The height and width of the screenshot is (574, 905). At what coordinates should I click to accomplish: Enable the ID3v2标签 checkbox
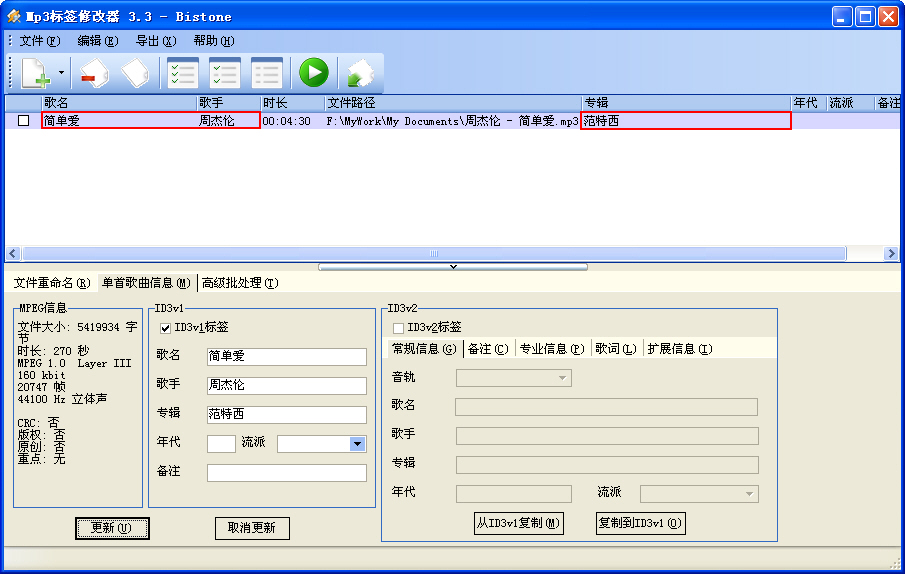[x=399, y=327]
